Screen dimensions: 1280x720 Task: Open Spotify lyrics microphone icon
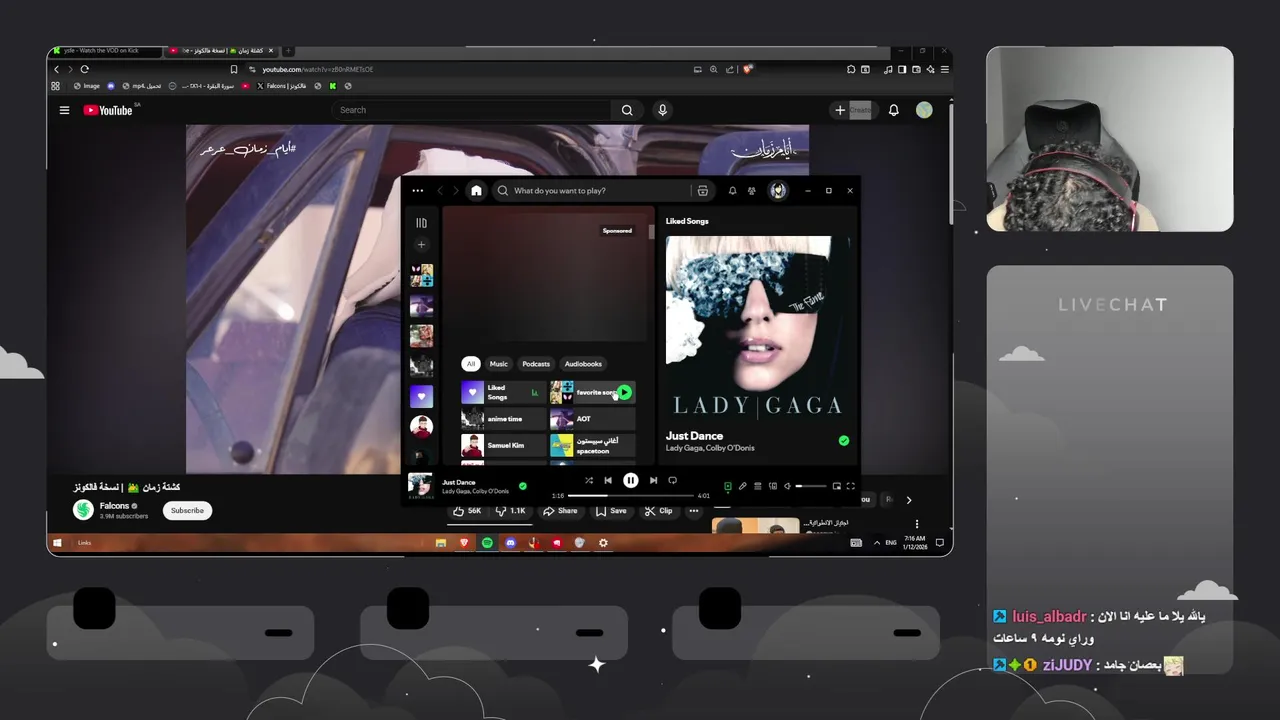click(742, 486)
